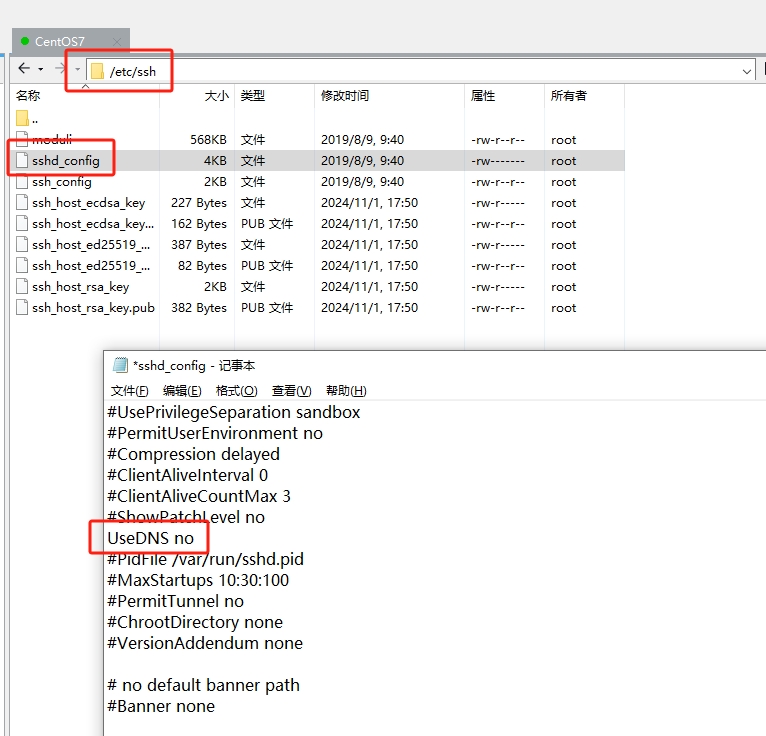Open the 查看(V) menu in Notepad

292,391
